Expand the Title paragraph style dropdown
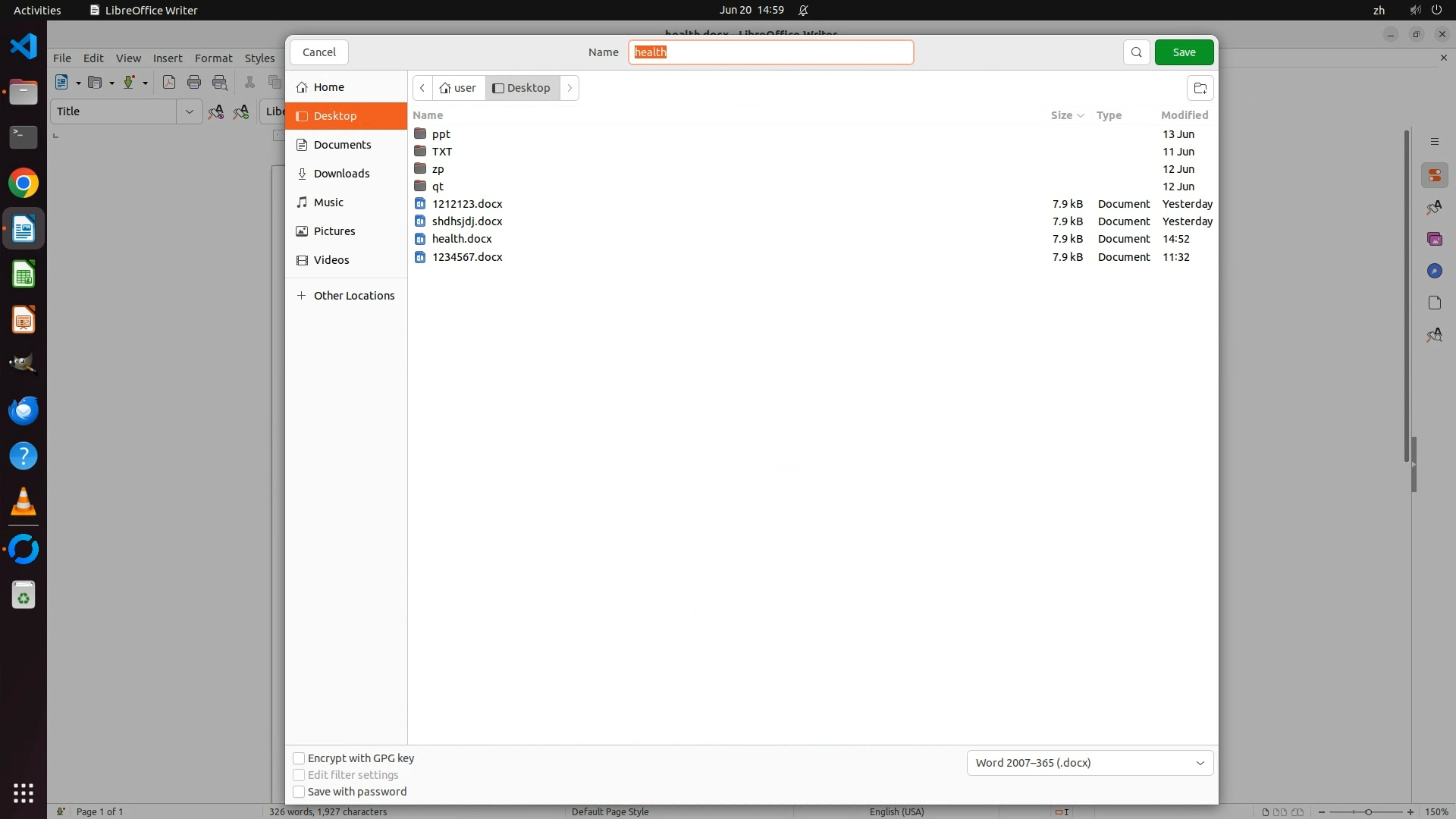 click(x=189, y=111)
